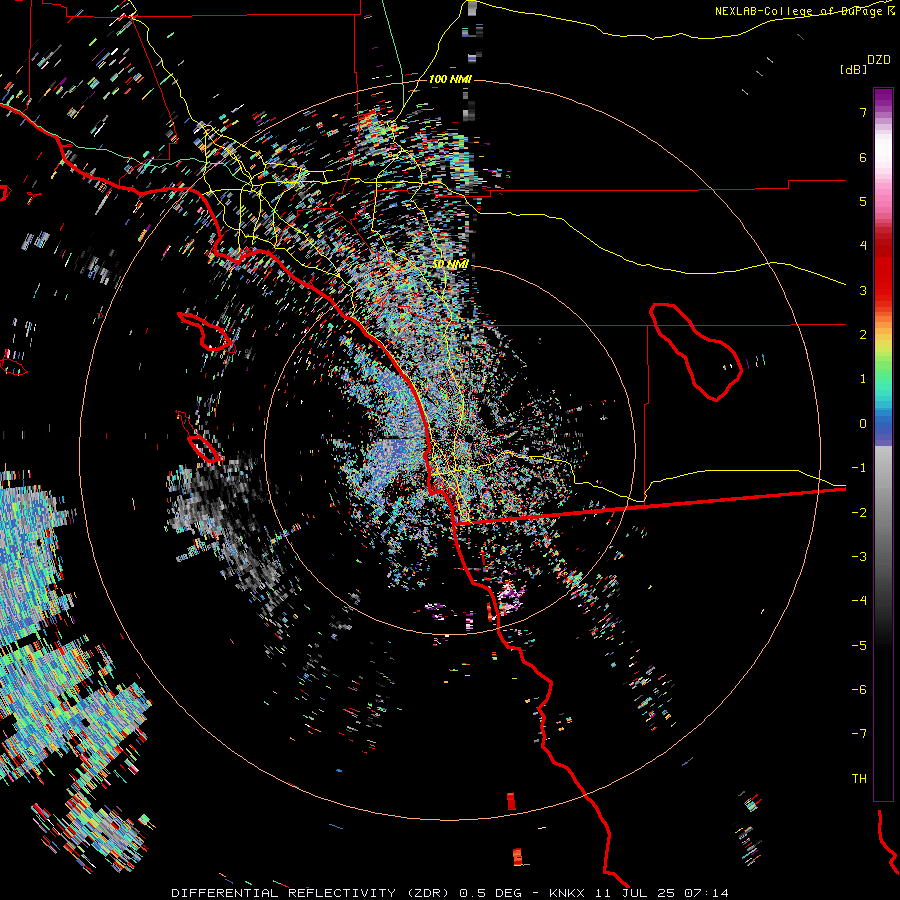Click the -1 dB value on color scale
Screen dimensions: 900x900
(859, 468)
